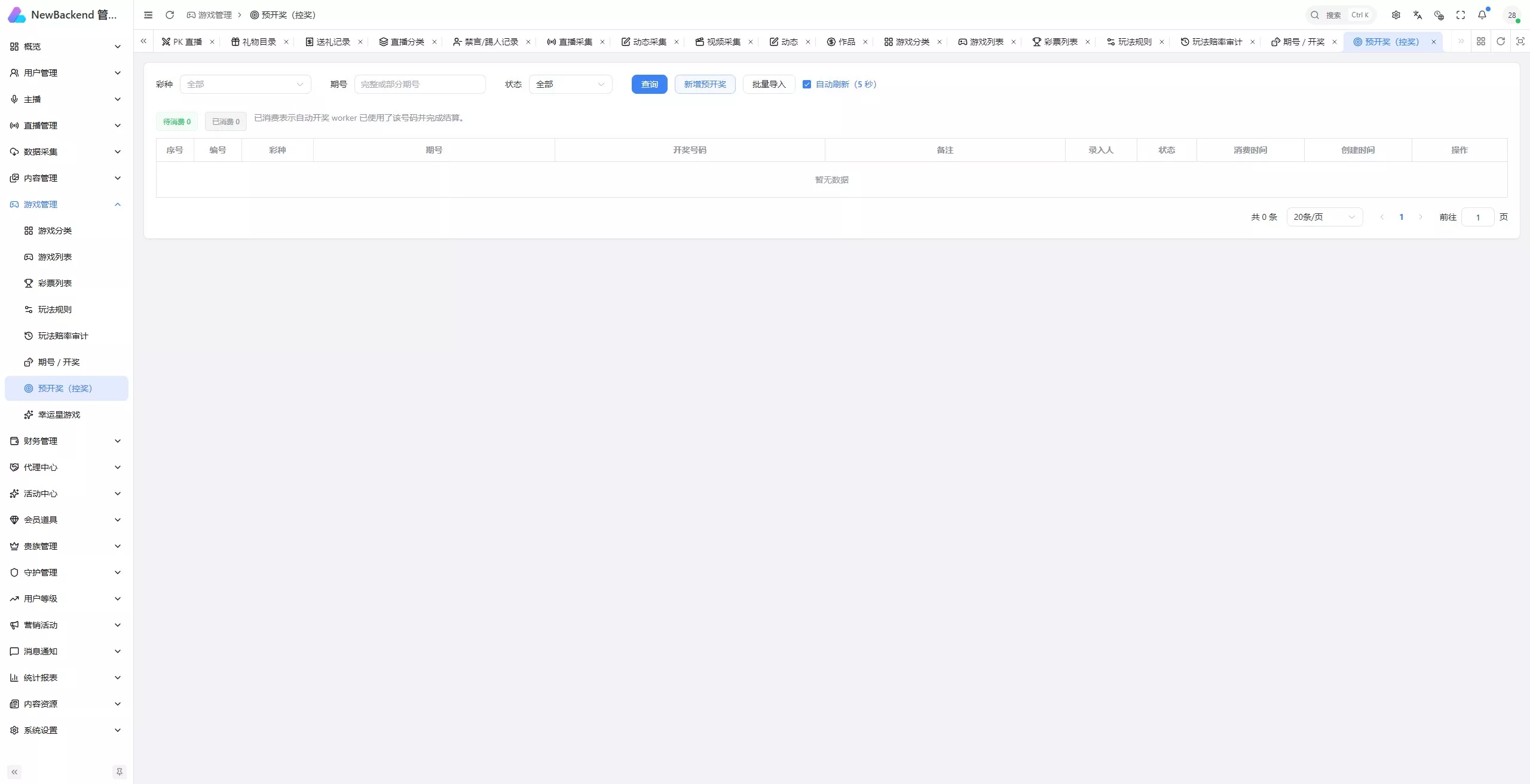Close the 期号 / 开奖 tab
Screen dimensions: 1530x784
[1335, 42]
